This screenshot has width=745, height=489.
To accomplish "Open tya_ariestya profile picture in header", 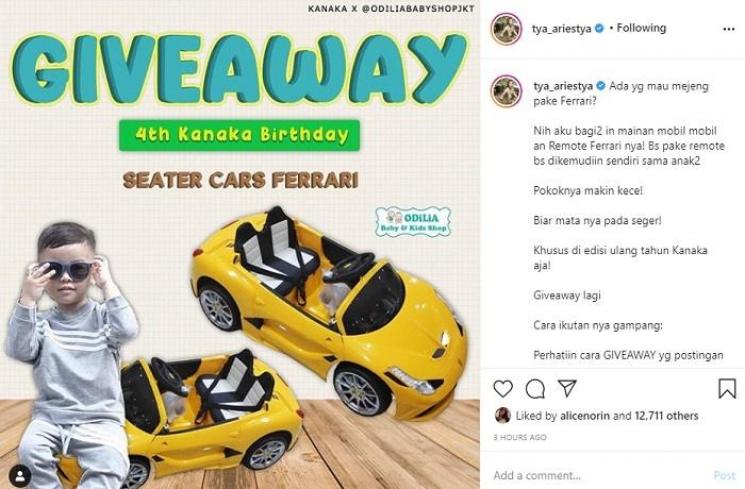I will pyautogui.click(x=506, y=29).
